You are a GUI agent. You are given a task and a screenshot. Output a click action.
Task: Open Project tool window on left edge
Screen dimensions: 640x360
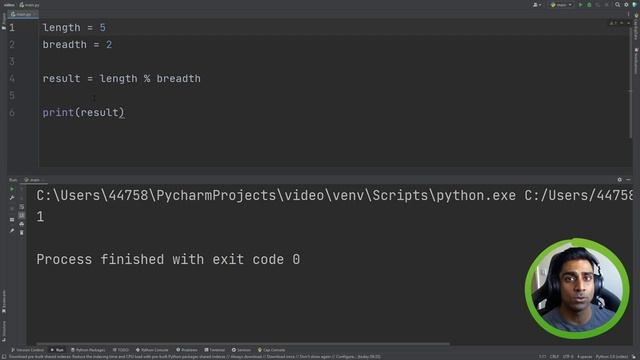[x=4, y=21]
